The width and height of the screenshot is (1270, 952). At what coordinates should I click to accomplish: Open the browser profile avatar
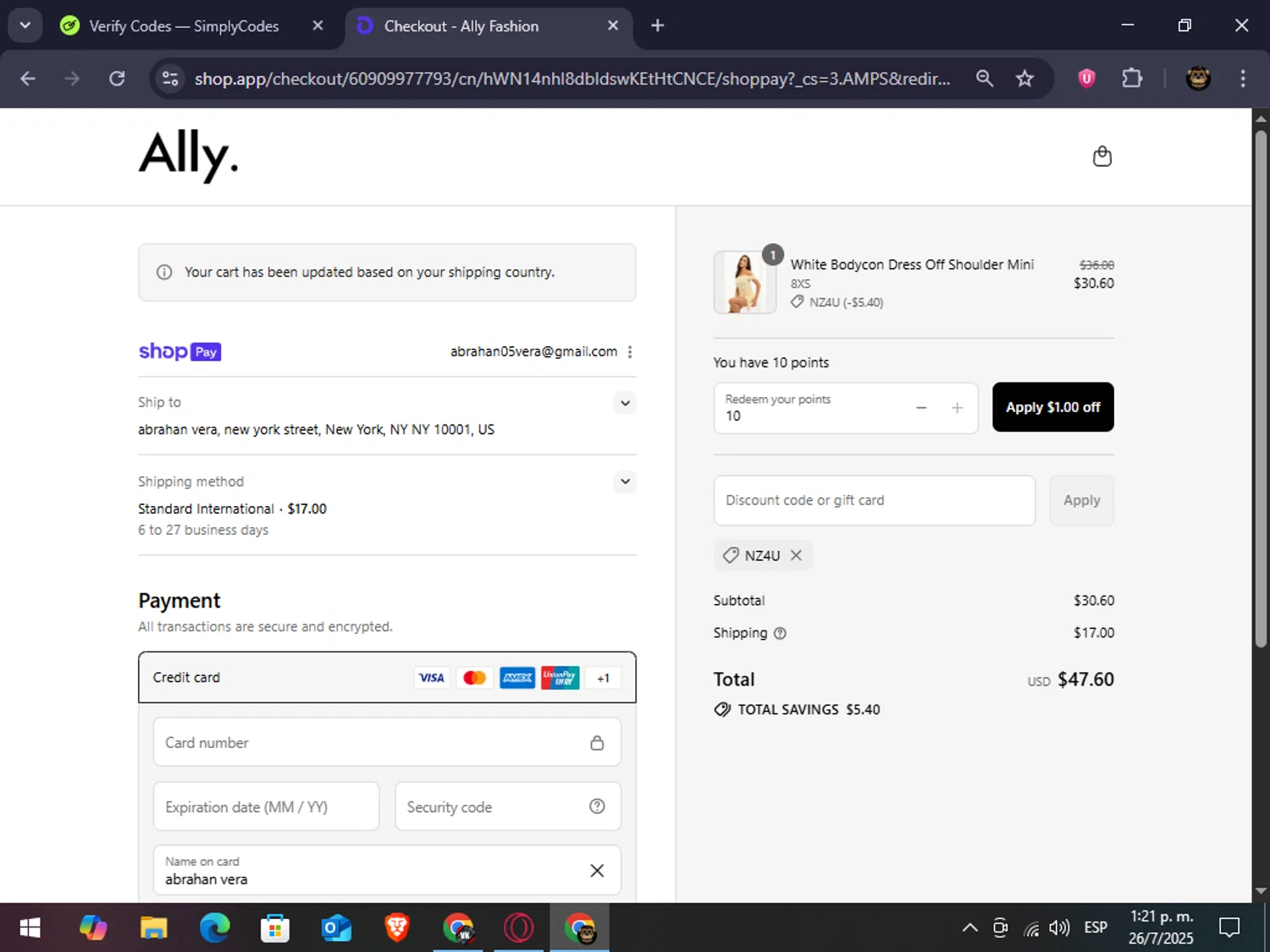(x=1197, y=79)
